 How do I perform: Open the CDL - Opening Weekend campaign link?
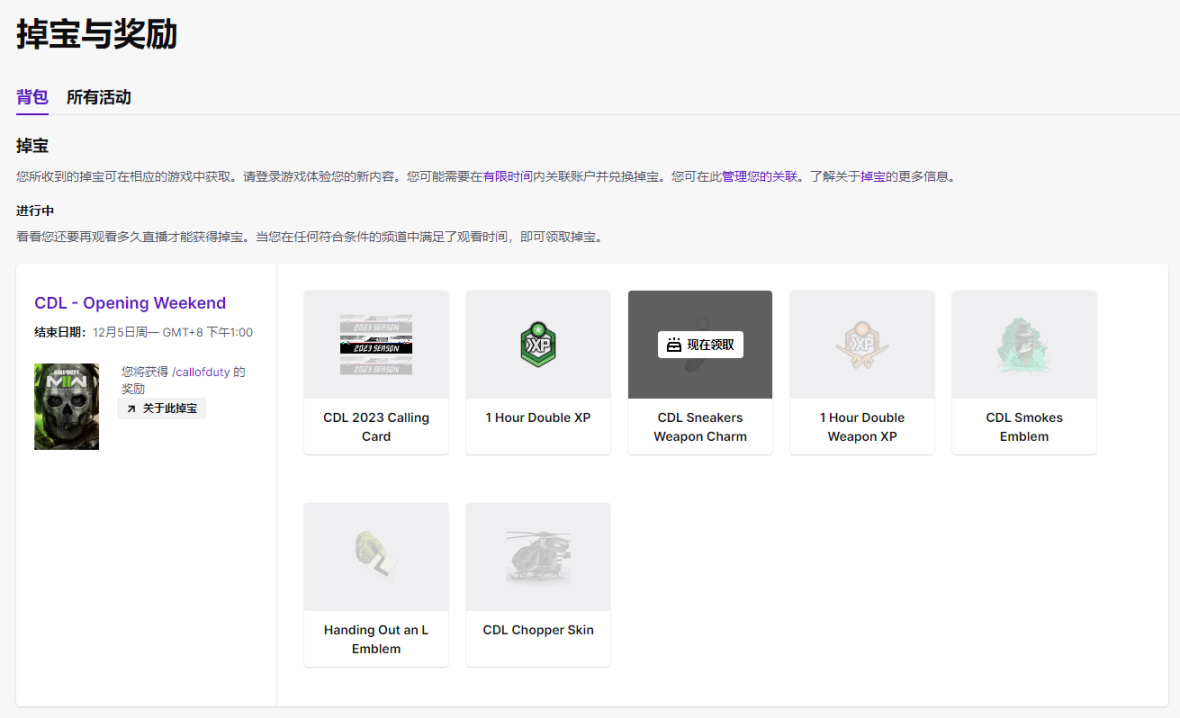(130, 303)
